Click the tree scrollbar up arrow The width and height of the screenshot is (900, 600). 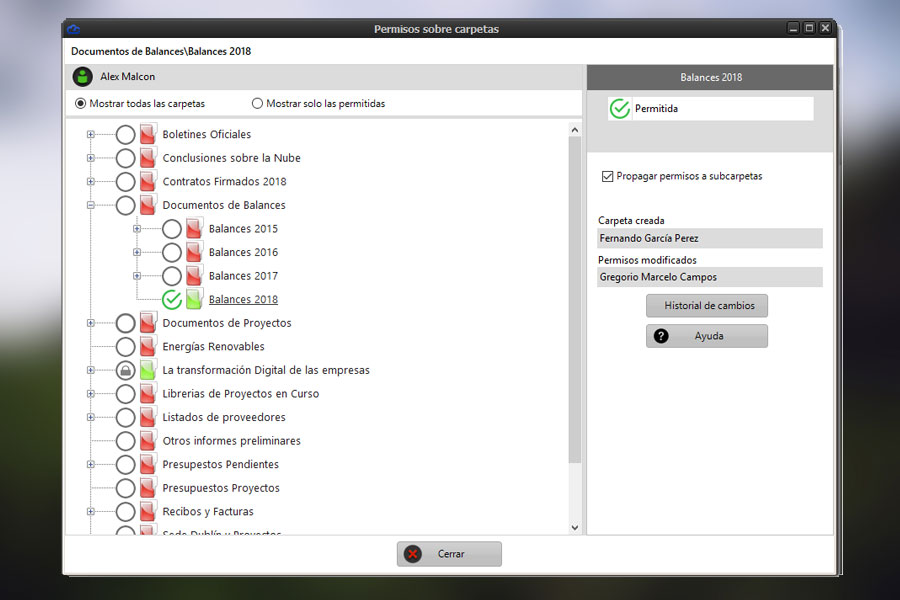pyautogui.click(x=575, y=130)
